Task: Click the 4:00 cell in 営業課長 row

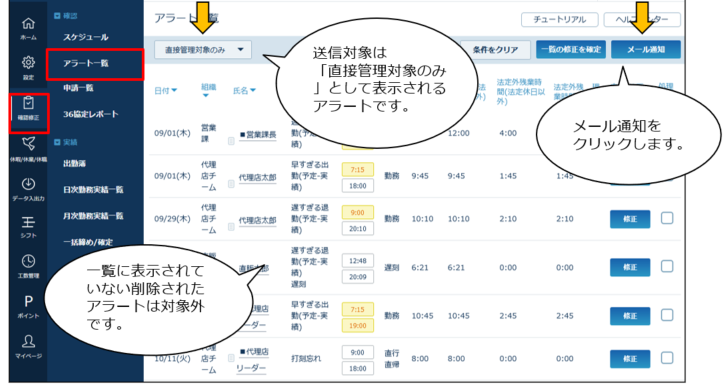Action: click(x=508, y=133)
